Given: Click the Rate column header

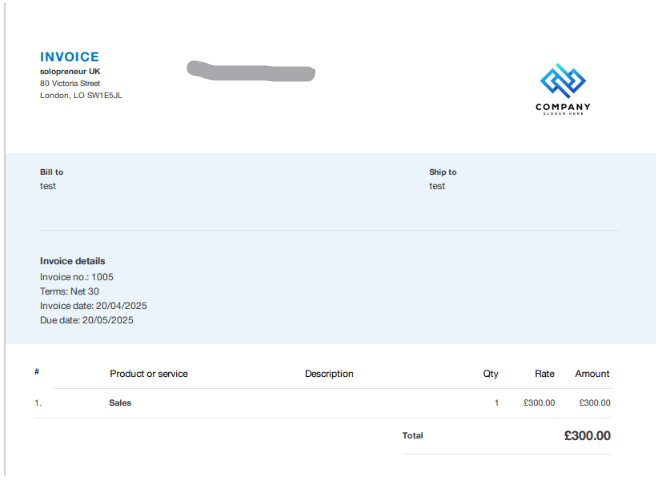Looking at the screenshot, I should 544,374.
